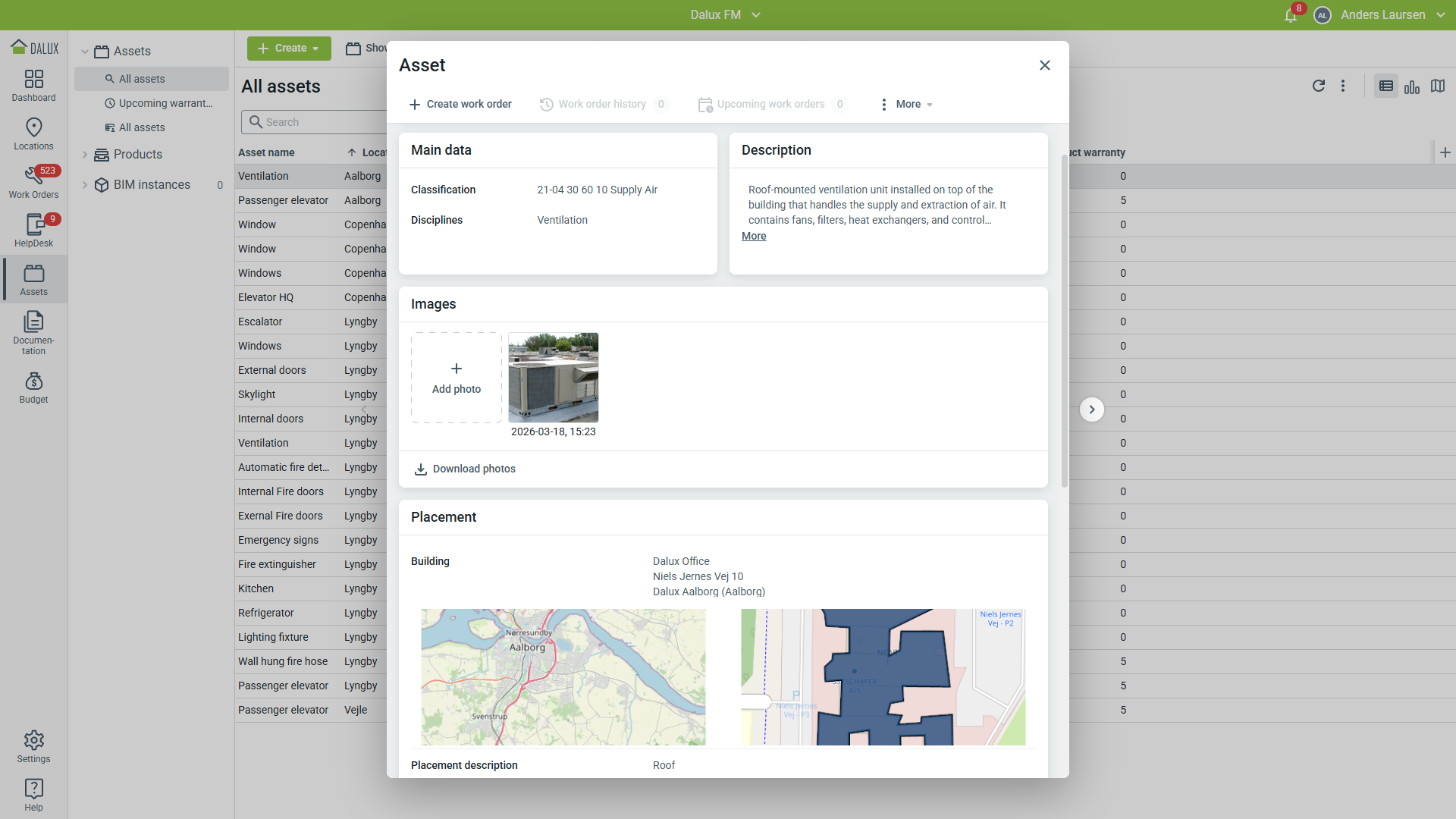The width and height of the screenshot is (1456, 819).
Task: Select Skylight row
Action: [311, 394]
